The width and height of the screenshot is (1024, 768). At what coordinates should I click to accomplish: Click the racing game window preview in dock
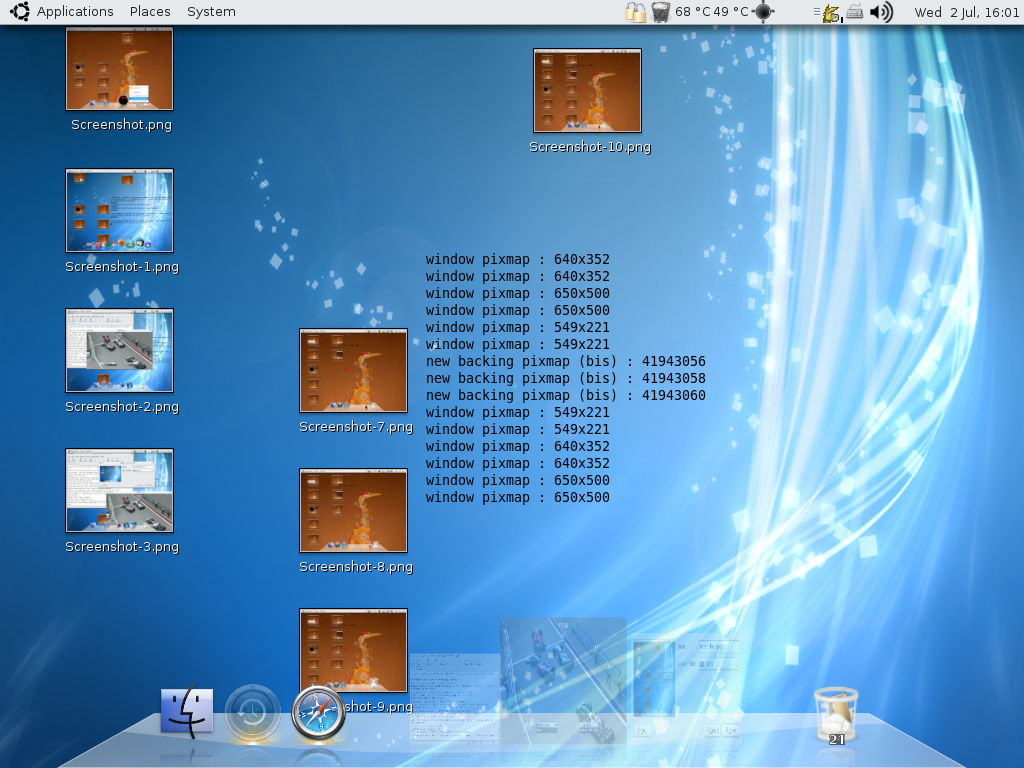point(563,681)
